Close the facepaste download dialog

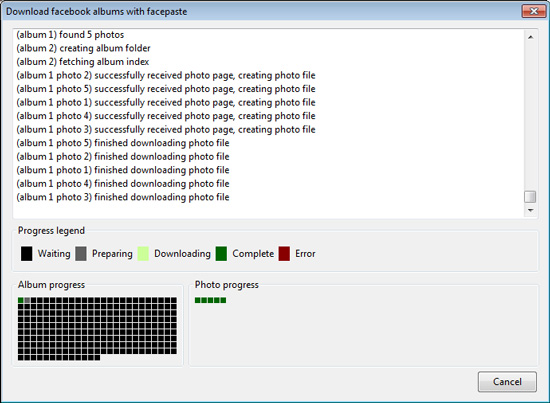click(x=534, y=11)
